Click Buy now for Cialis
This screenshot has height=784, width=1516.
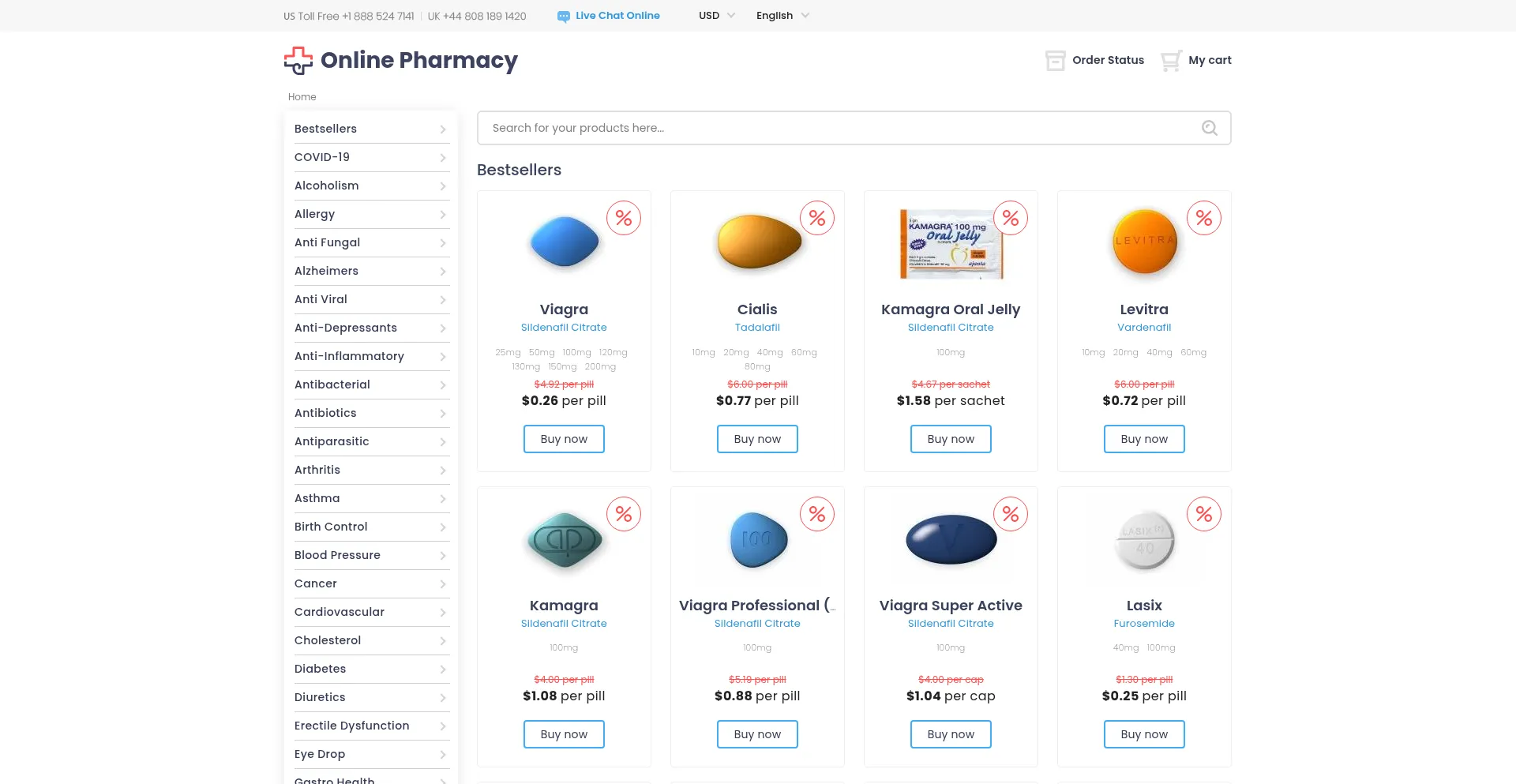click(x=757, y=439)
